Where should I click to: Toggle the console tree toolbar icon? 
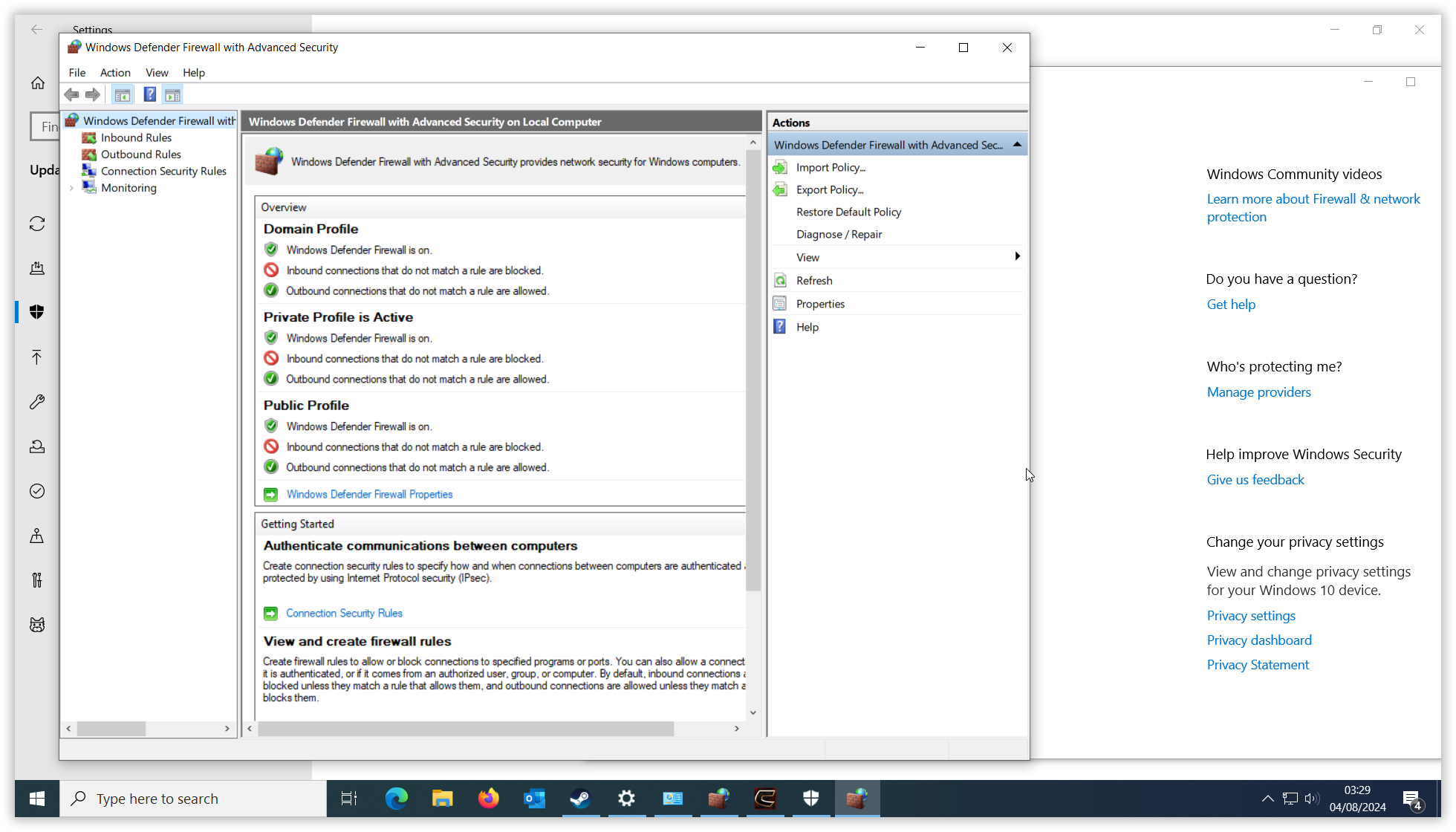pyautogui.click(x=123, y=94)
